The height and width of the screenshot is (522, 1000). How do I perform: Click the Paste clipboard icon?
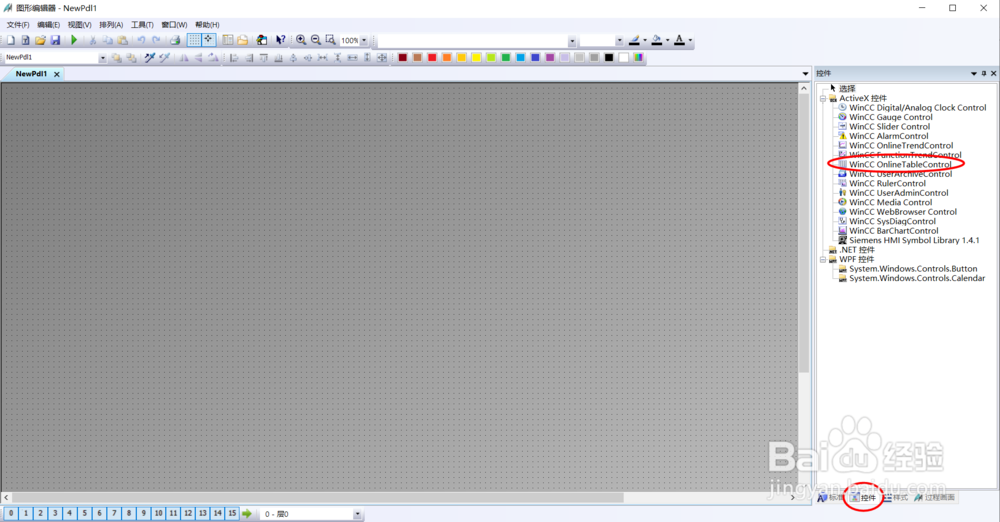click(122, 40)
